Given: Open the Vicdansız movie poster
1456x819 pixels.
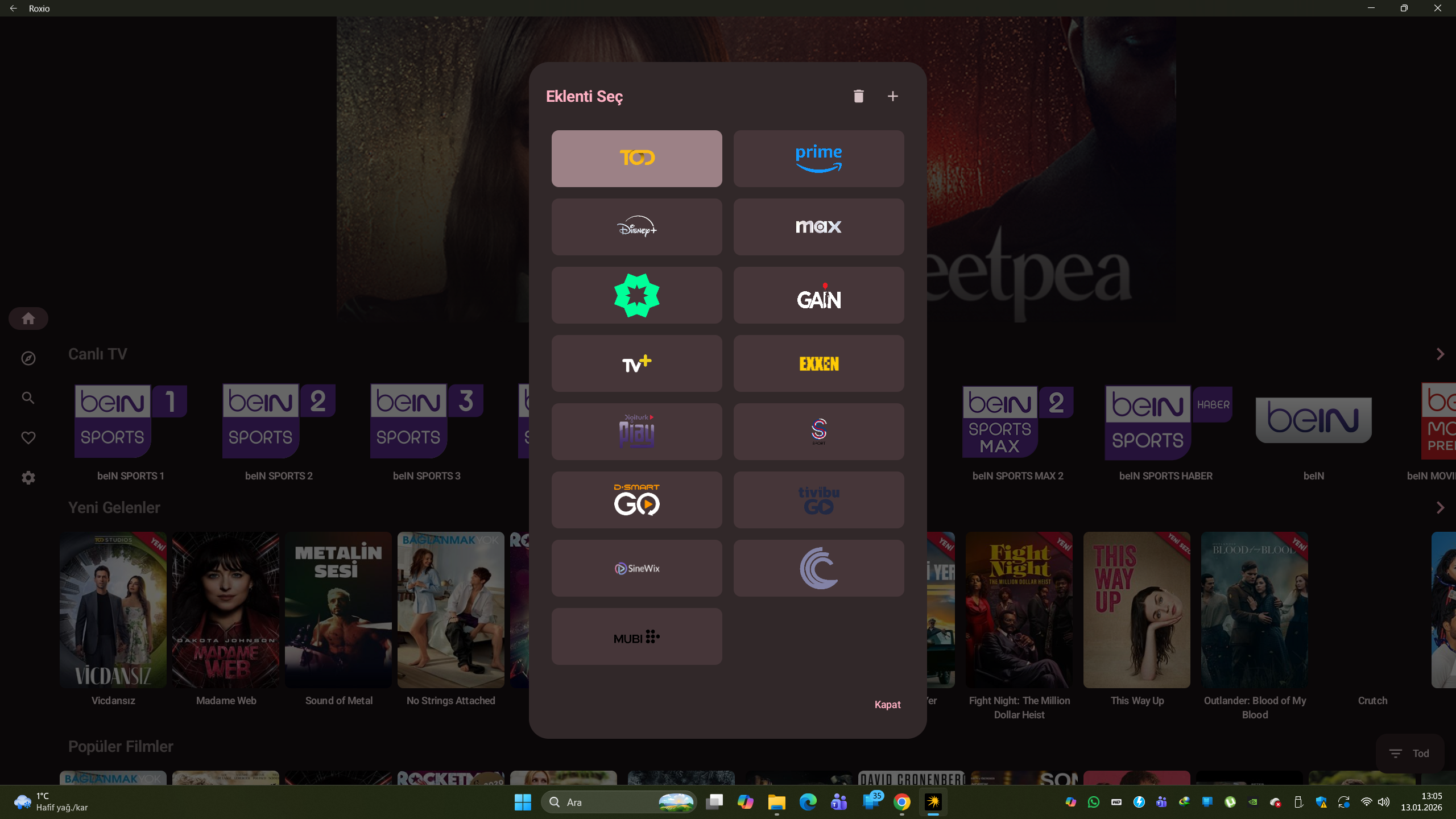Looking at the screenshot, I should (113, 610).
